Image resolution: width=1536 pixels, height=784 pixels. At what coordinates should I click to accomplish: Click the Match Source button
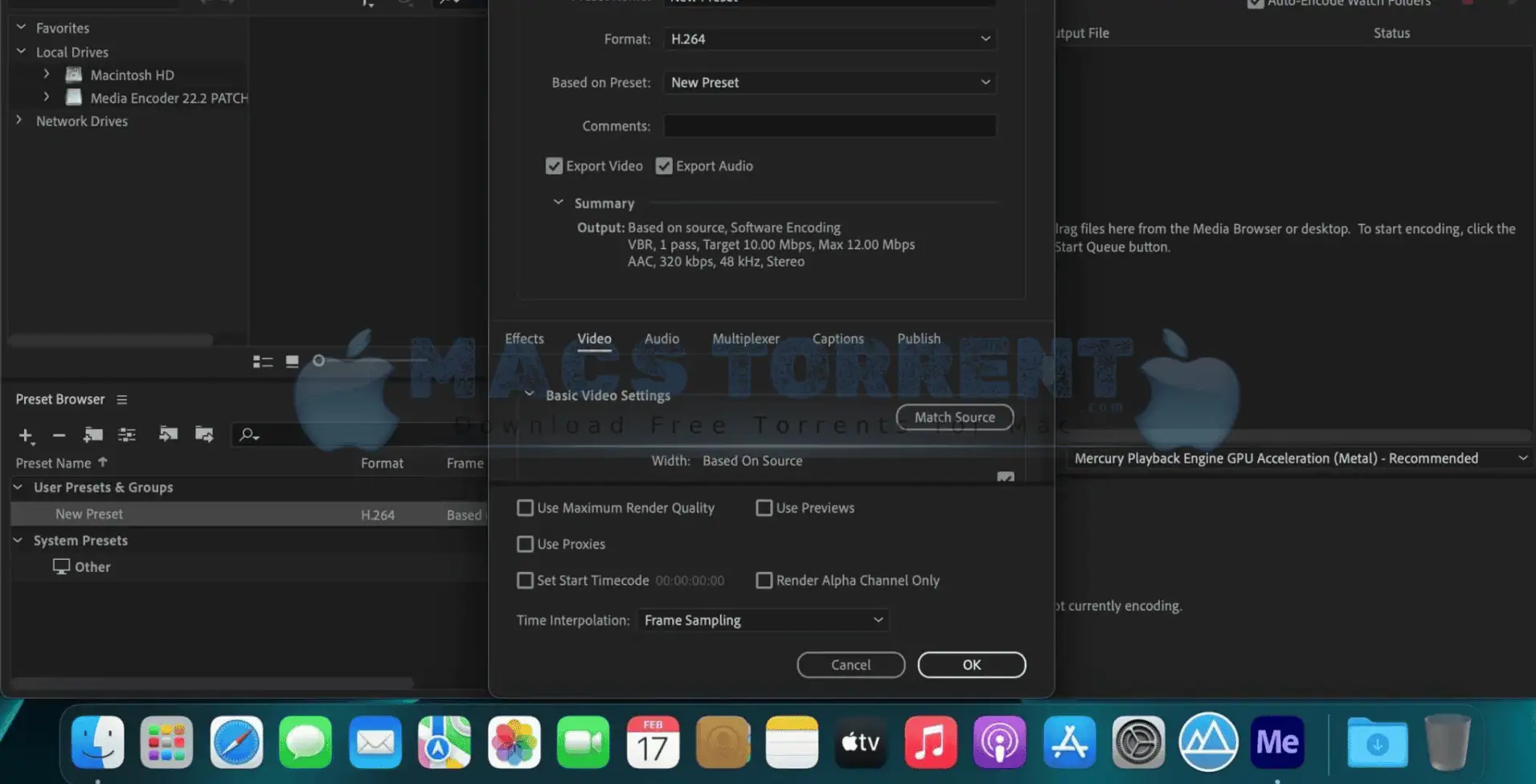click(955, 417)
